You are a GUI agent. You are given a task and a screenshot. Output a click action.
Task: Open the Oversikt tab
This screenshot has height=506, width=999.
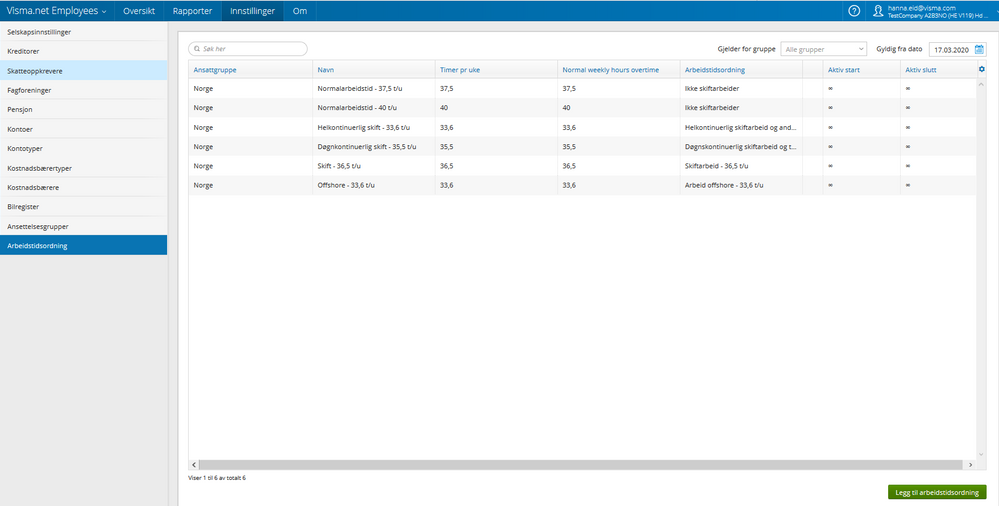[x=139, y=11]
